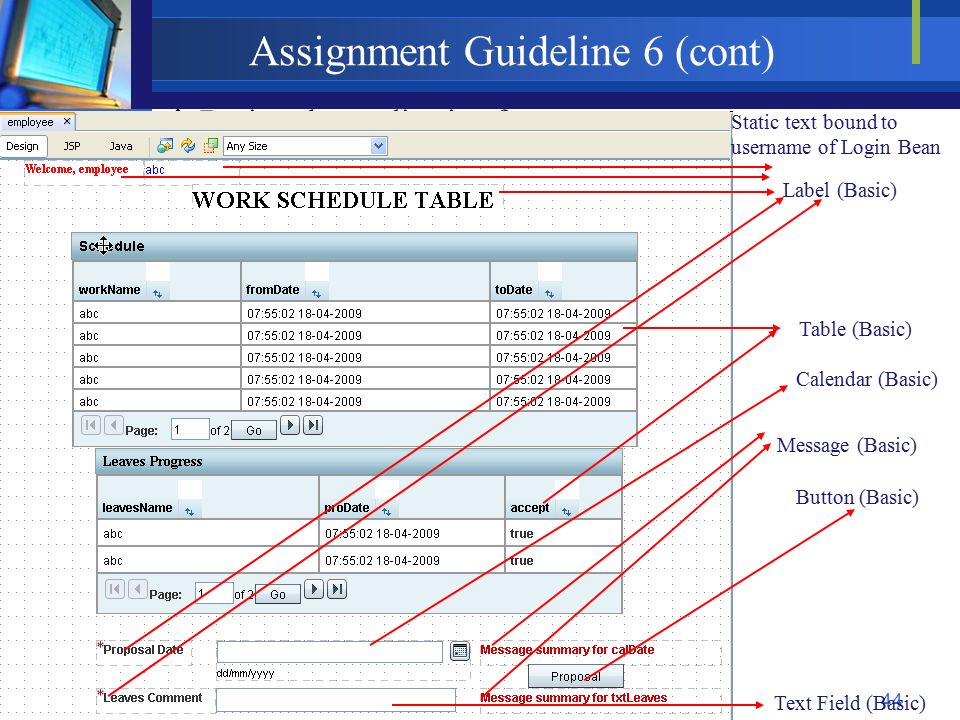Open the Any Size dropdown
This screenshot has width=960, height=720.
click(x=305, y=146)
